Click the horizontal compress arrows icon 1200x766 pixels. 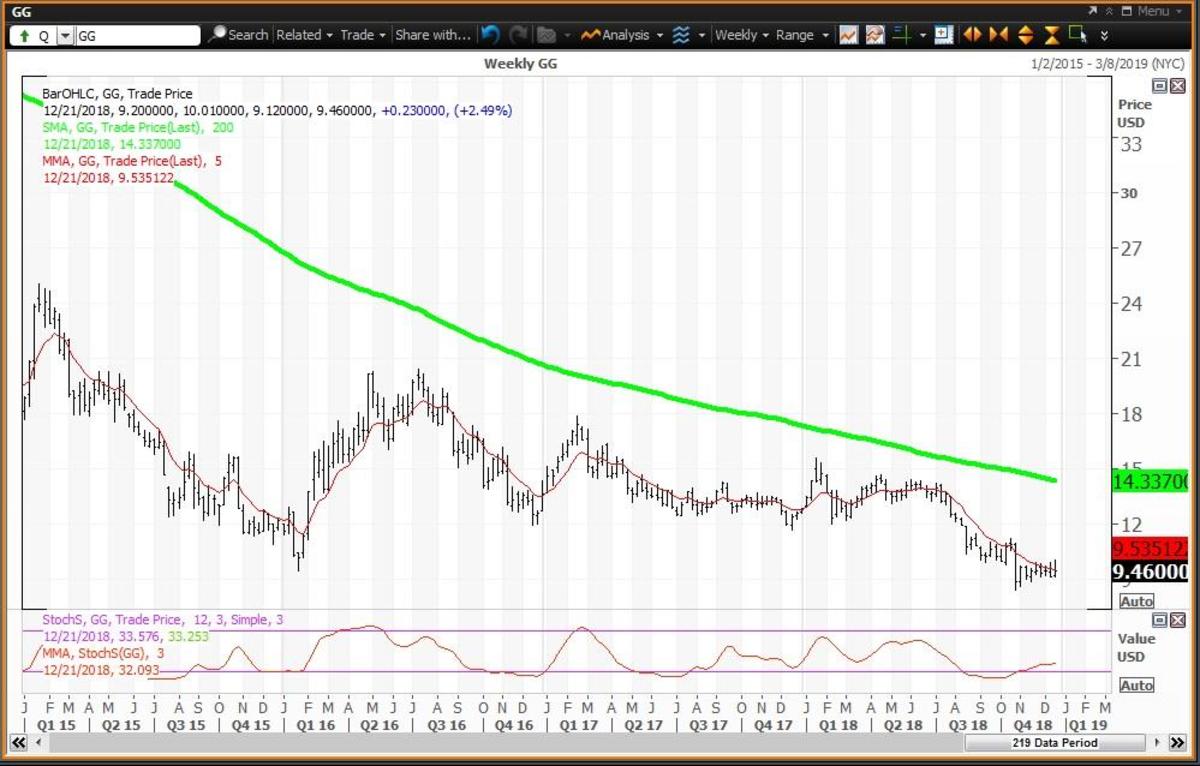click(998, 35)
